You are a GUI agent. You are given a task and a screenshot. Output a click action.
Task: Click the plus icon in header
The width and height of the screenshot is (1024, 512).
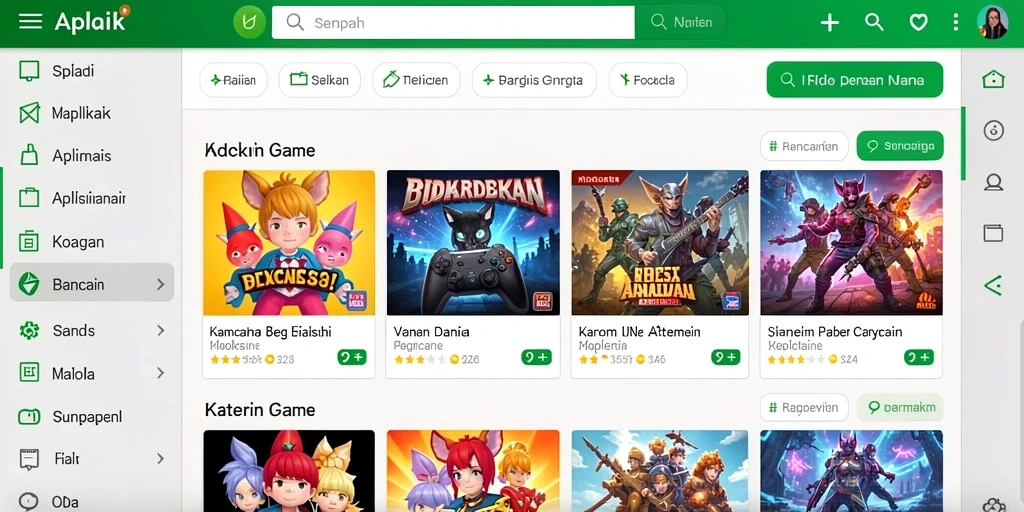pyautogui.click(x=829, y=23)
